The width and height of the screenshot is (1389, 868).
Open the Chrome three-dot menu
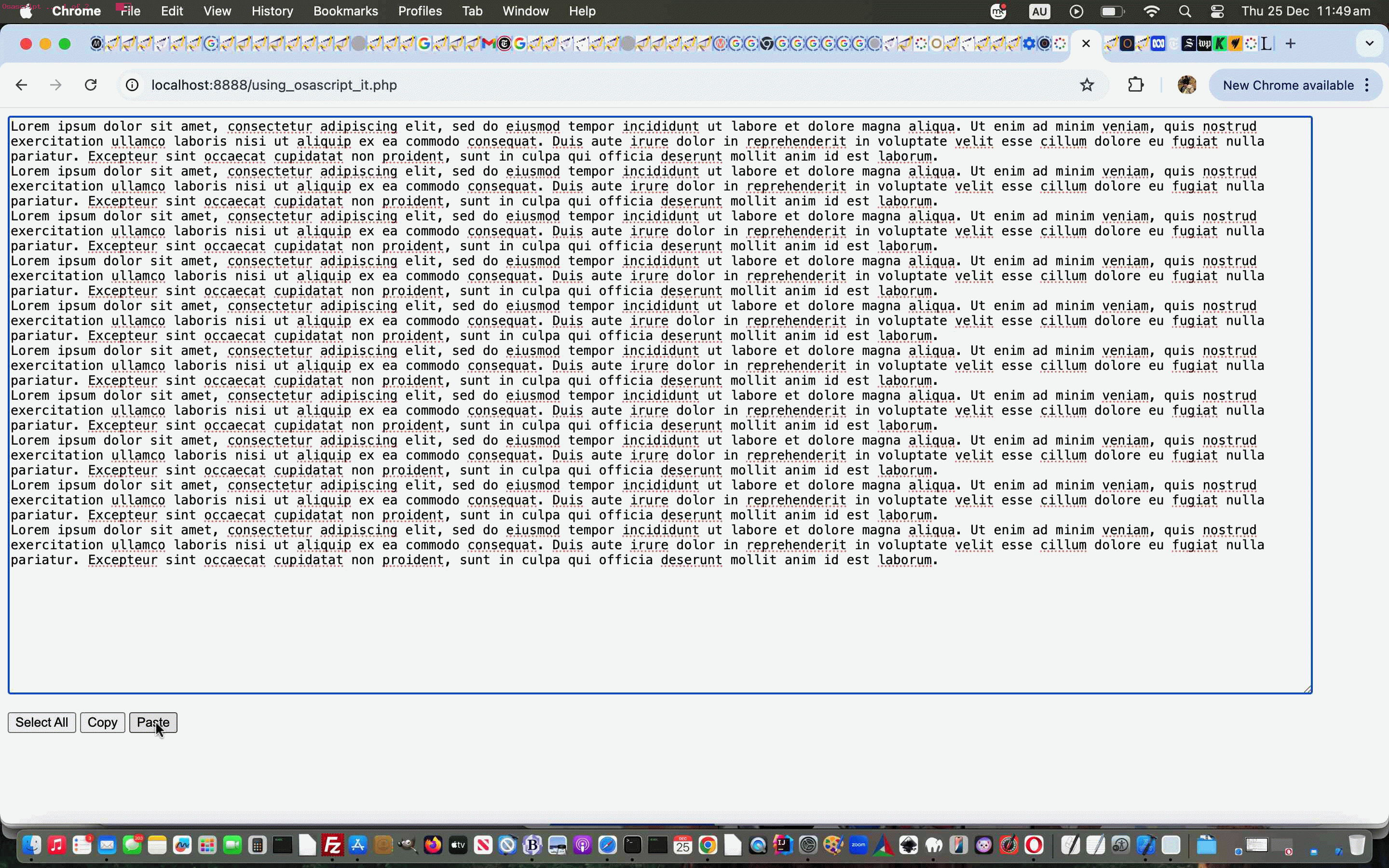tap(1367, 85)
